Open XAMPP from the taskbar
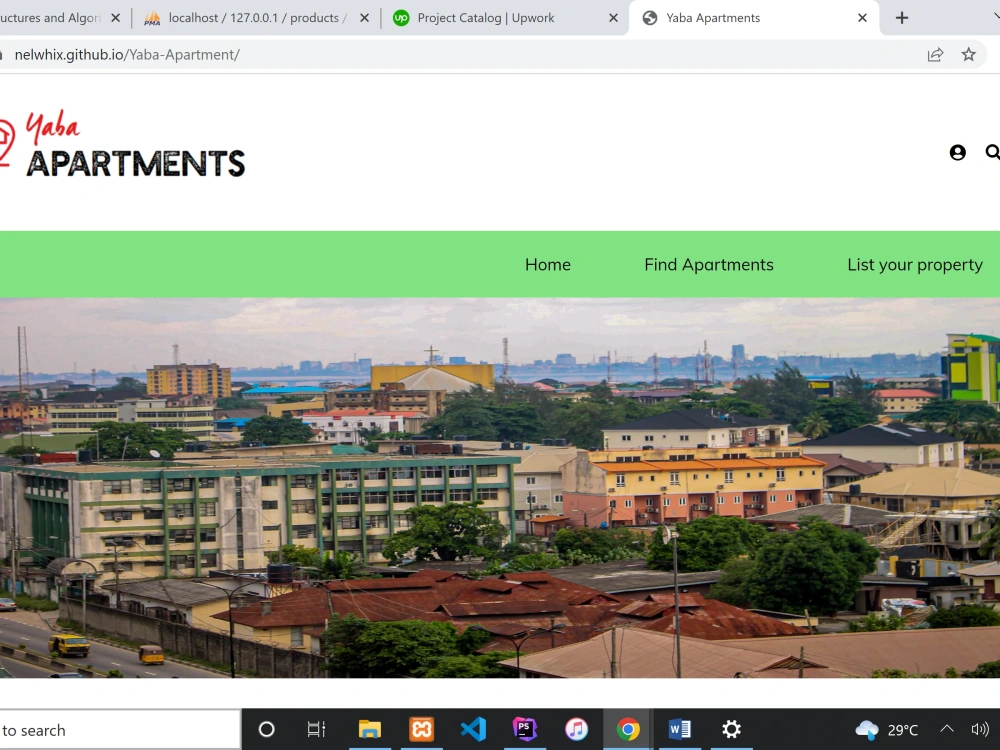The height and width of the screenshot is (750, 1000). pyautogui.click(x=422, y=729)
